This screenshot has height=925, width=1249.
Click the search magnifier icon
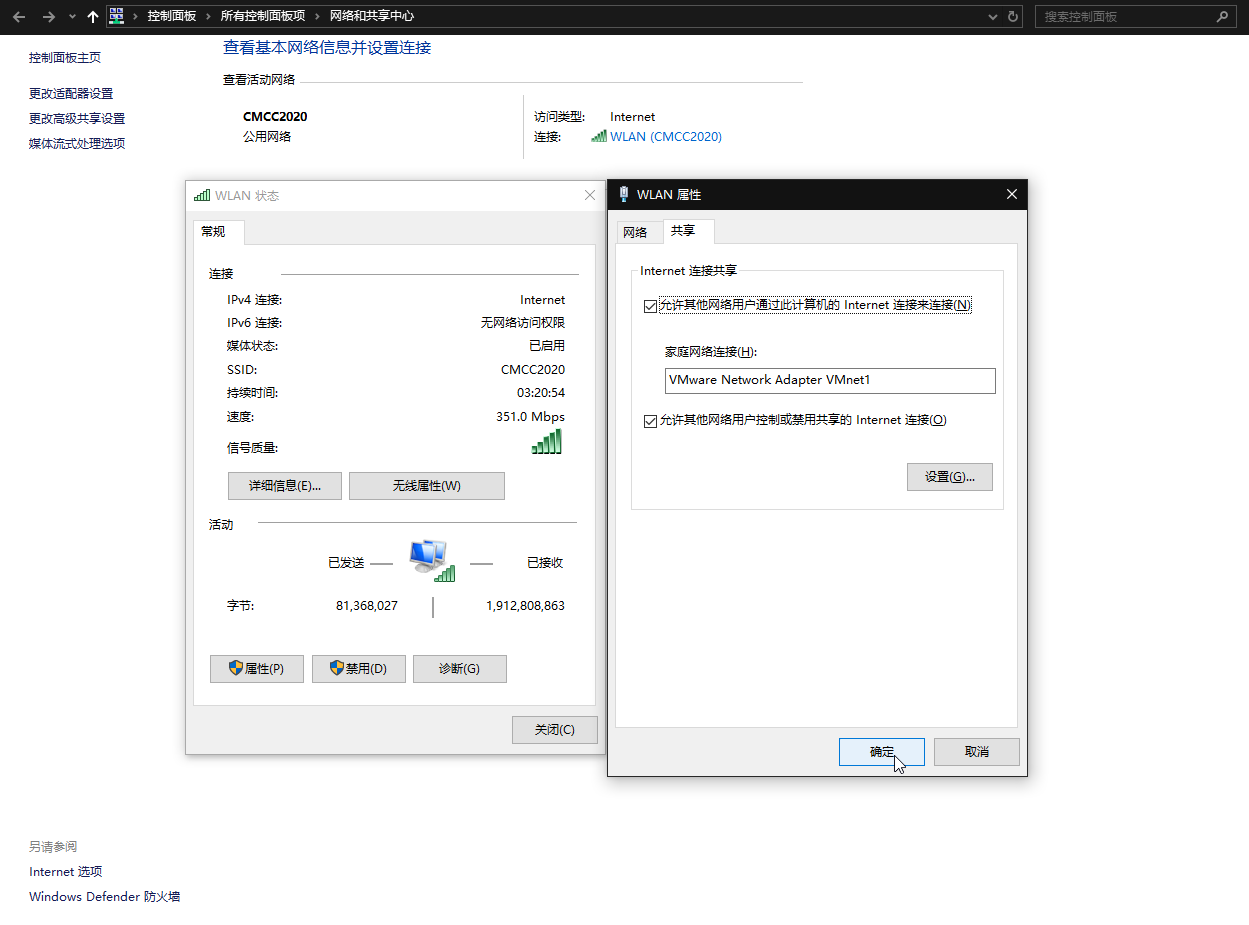(x=1222, y=17)
